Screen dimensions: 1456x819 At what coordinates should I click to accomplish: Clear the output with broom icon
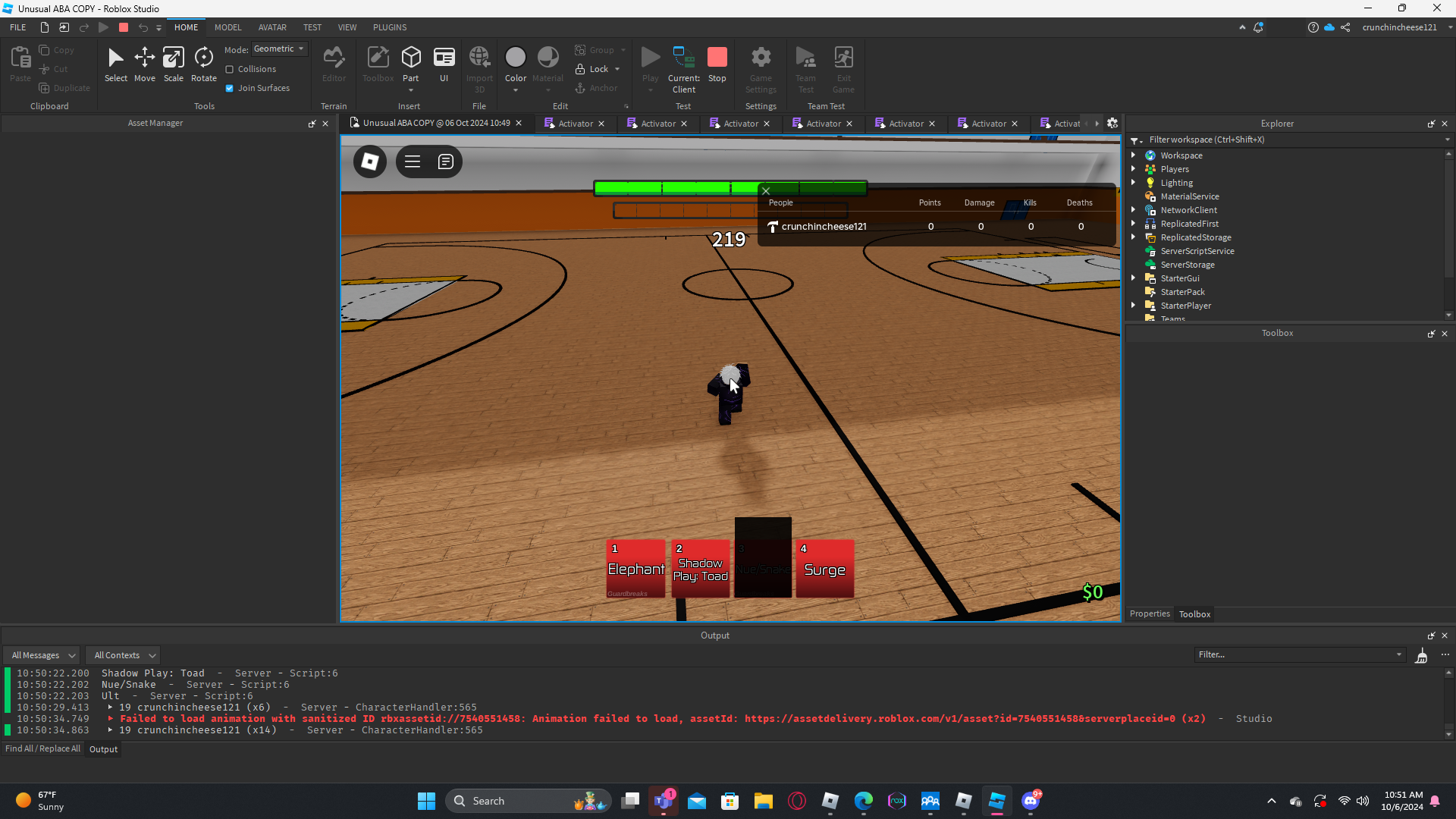1421,655
